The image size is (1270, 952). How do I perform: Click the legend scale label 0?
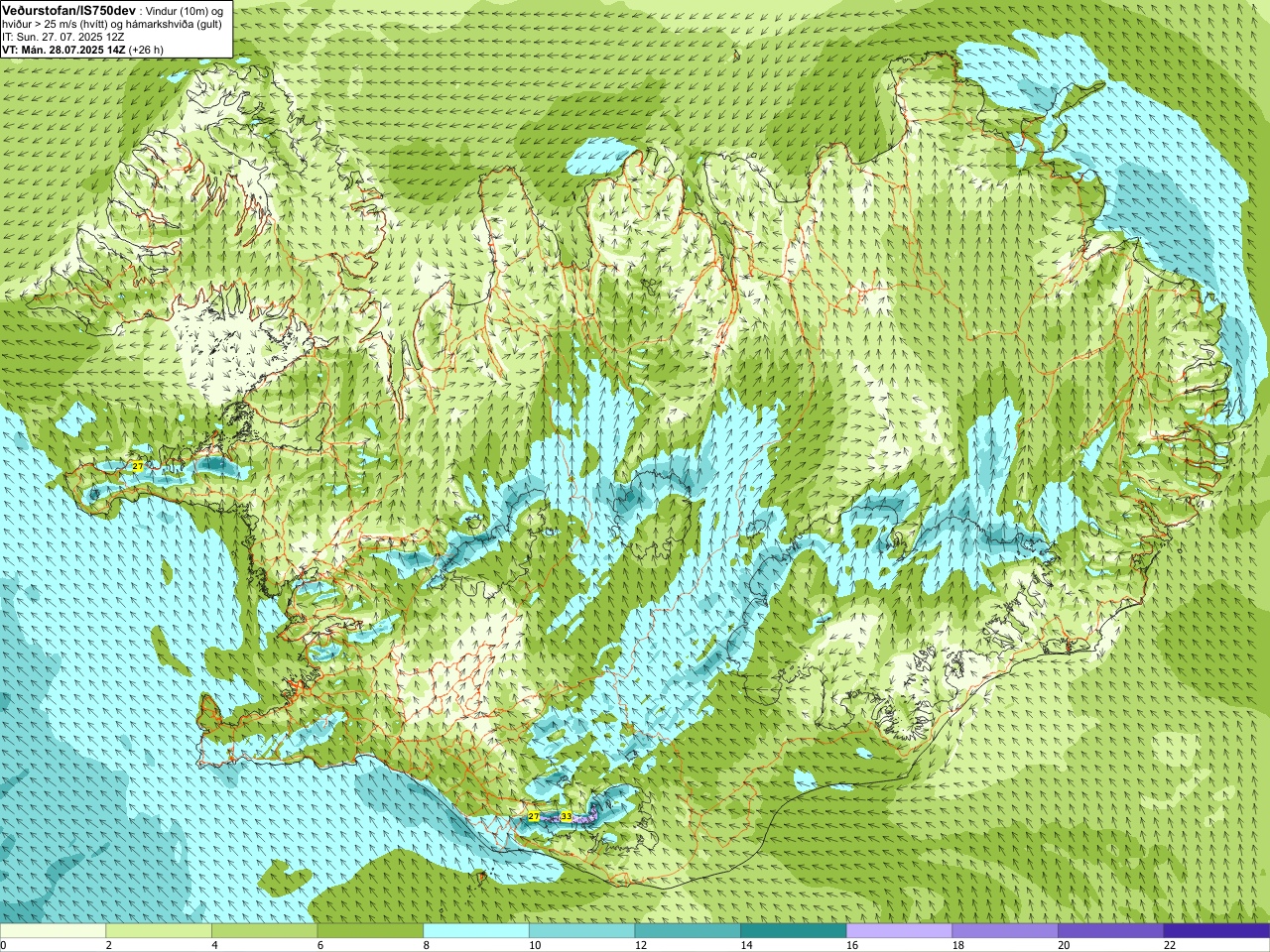(x=3, y=945)
